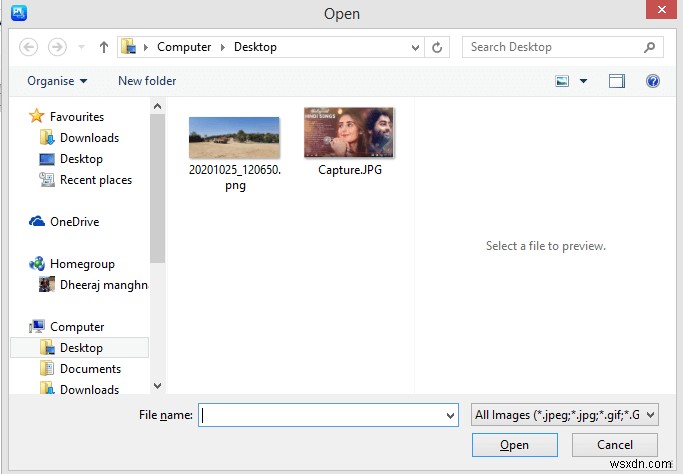Click the Favourites star icon
Viewport: 683px width, 474px height.
(37, 116)
